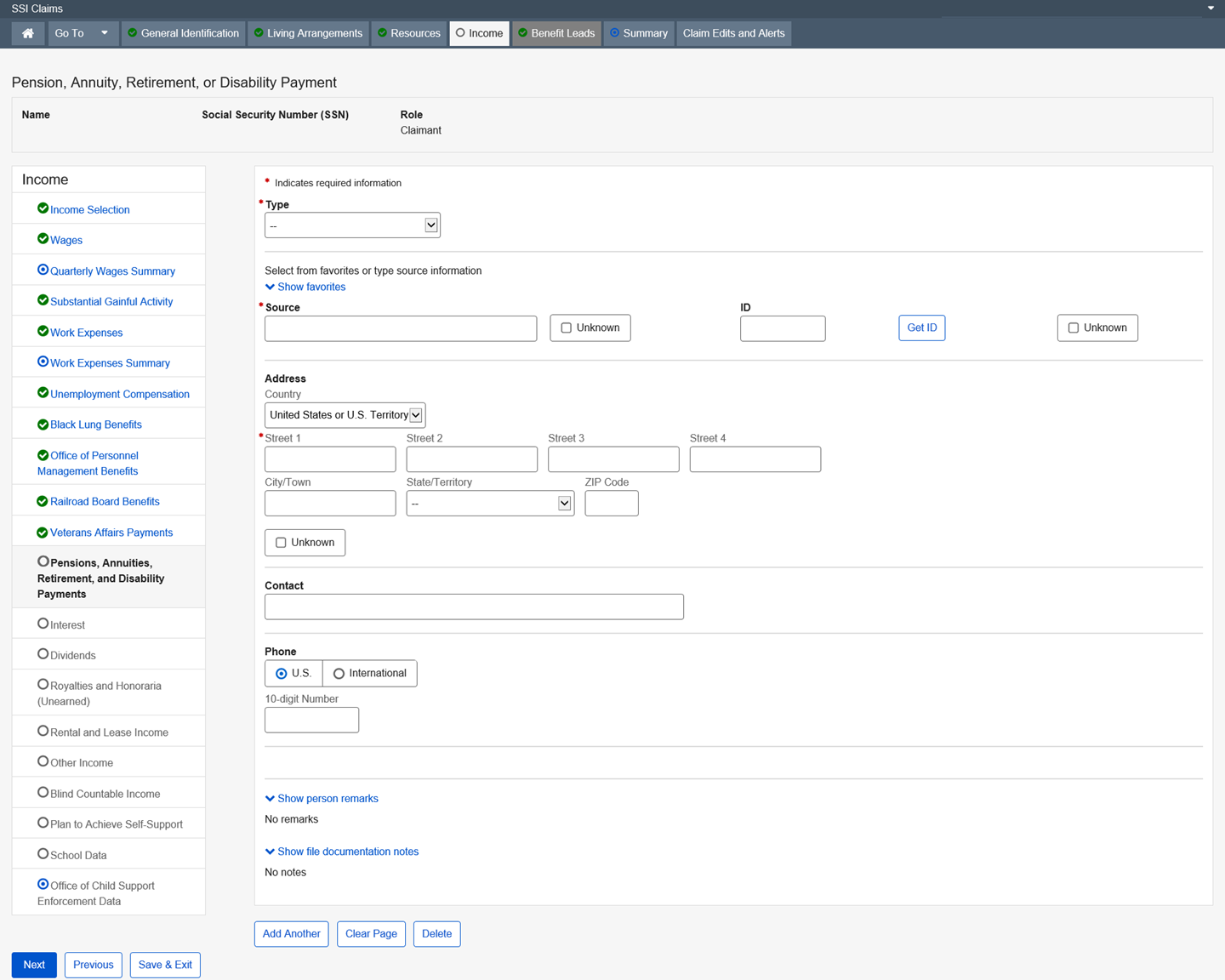Click the home icon in navigation bar
The width and height of the screenshot is (1225, 980).
tap(28, 33)
